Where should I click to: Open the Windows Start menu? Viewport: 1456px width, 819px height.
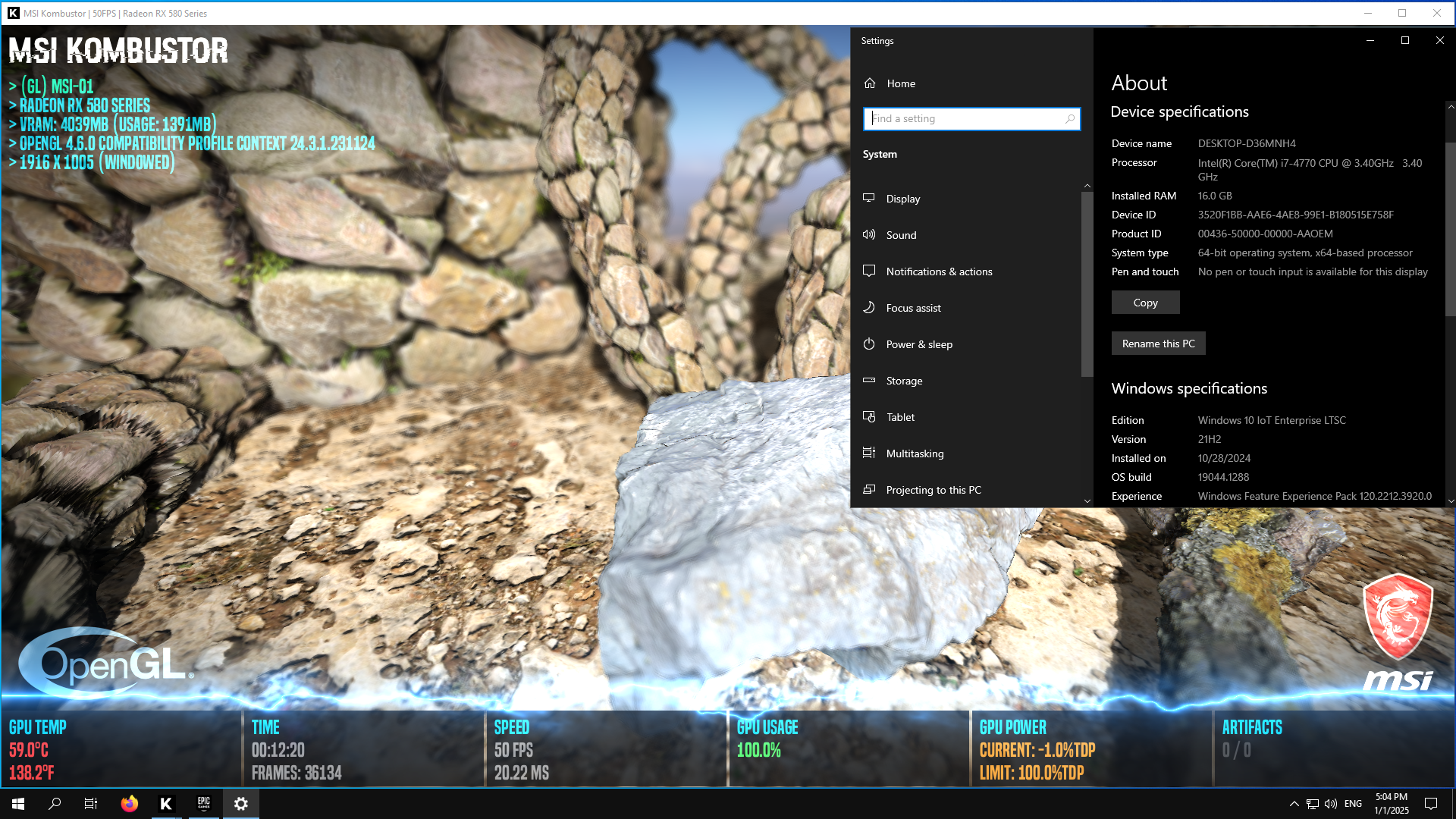(x=18, y=804)
